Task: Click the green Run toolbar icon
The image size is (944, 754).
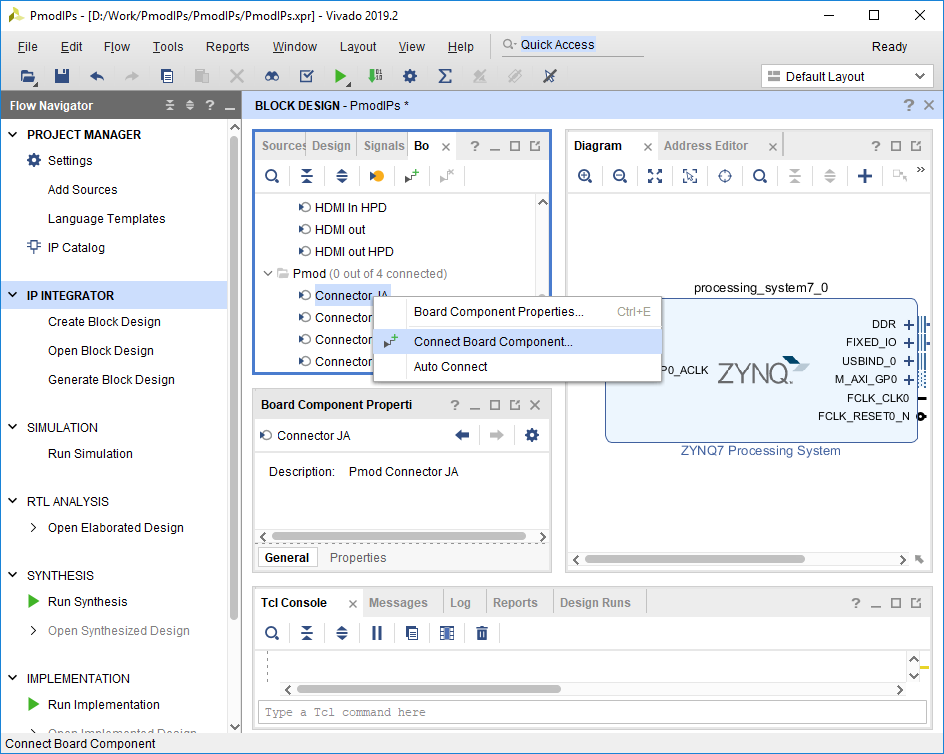Action: point(340,76)
